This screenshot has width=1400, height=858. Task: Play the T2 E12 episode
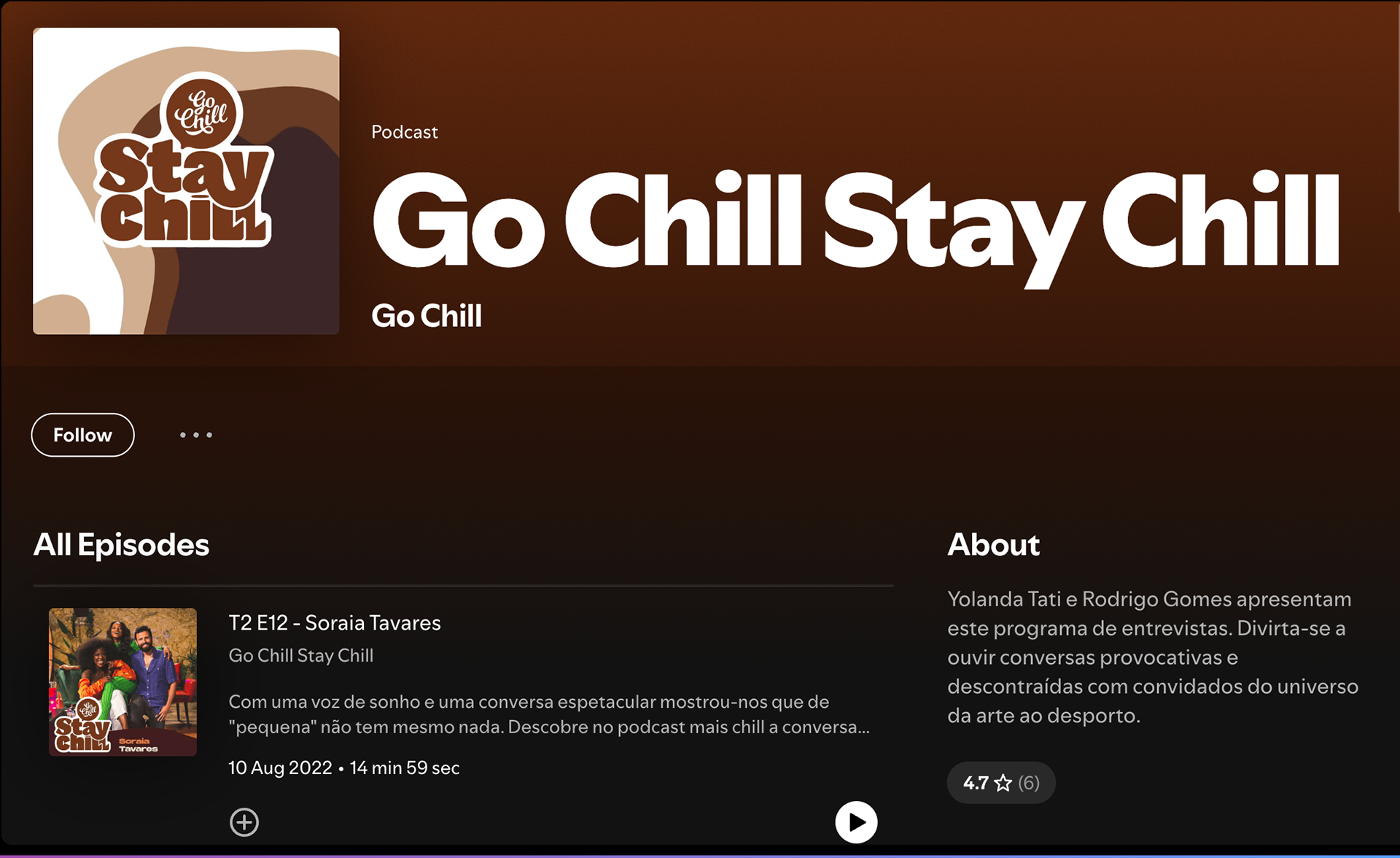856,822
